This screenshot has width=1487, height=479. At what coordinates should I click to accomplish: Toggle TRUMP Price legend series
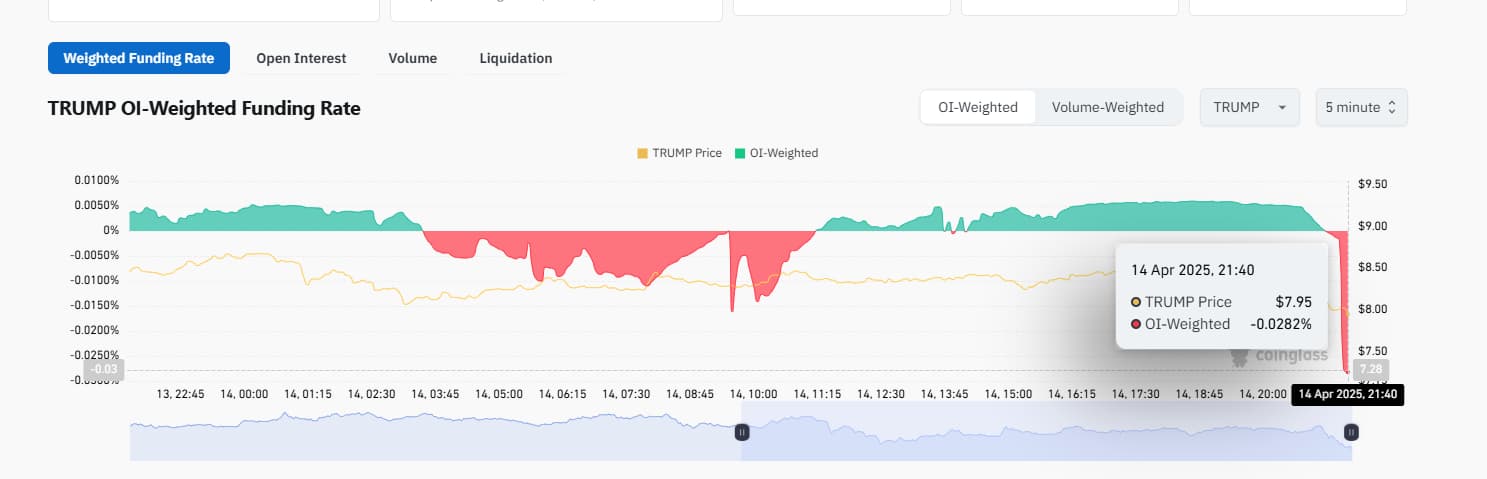coord(679,153)
